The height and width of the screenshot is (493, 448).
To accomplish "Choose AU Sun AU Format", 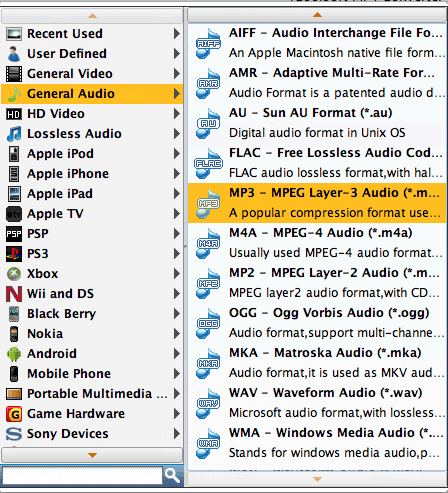I will (317, 123).
